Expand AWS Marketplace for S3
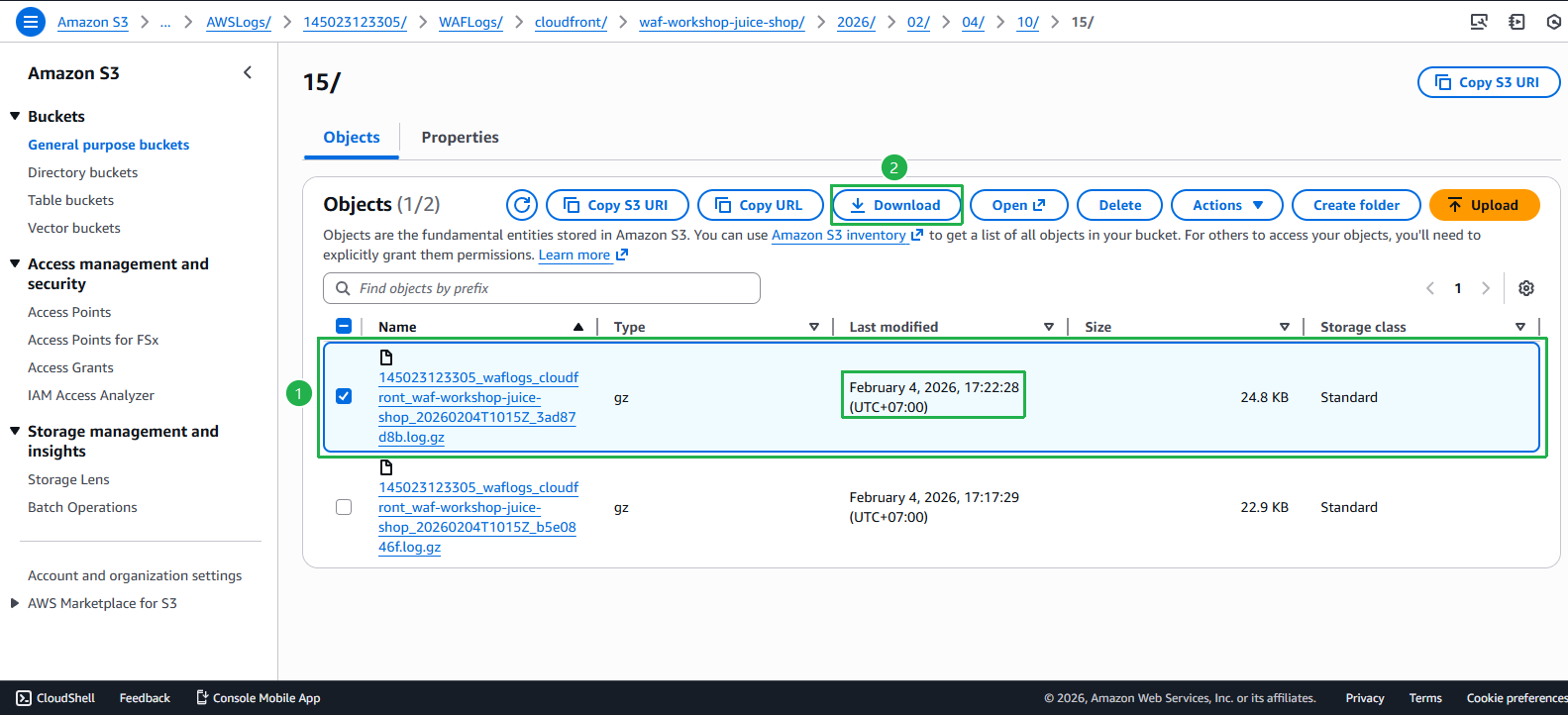The width and height of the screenshot is (1568, 715). tap(15, 603)
